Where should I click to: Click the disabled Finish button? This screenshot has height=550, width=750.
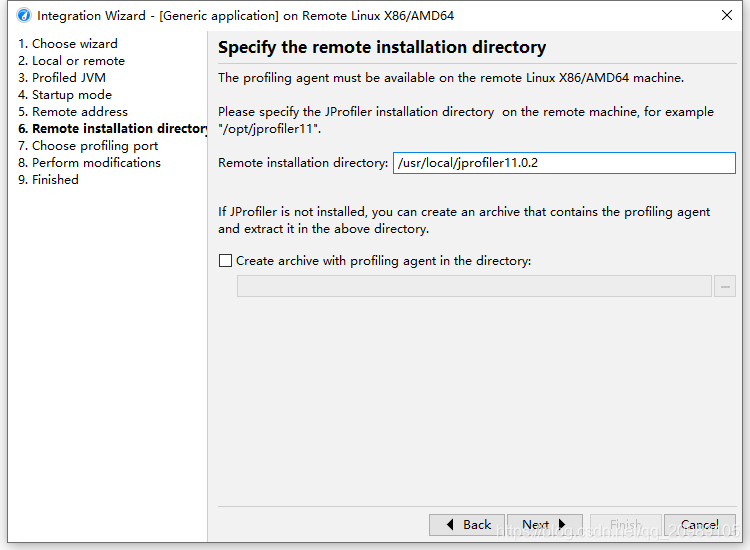click(x=626, y=525)
